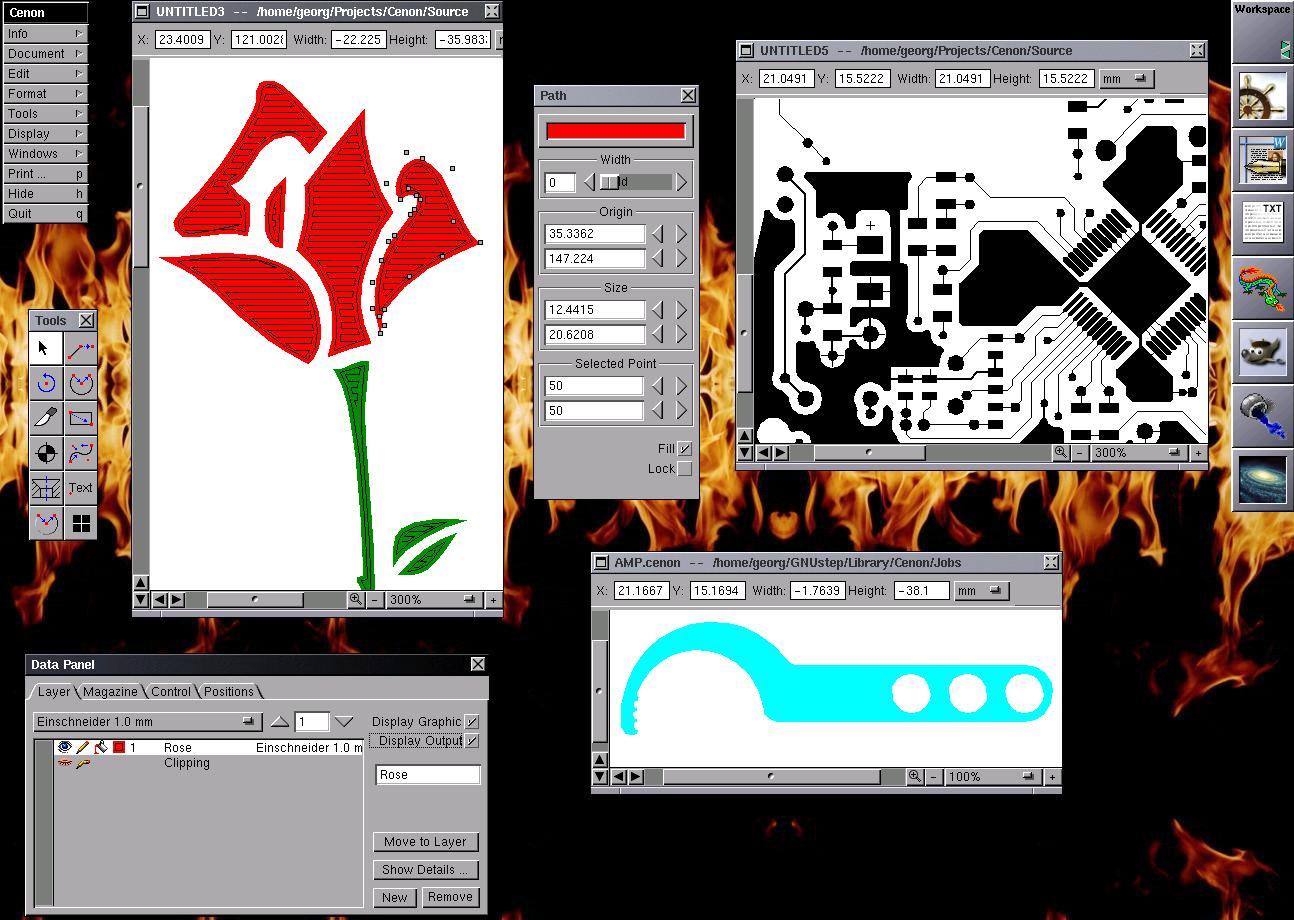Open the Format menu

pyautogui.click(x=45, y=93)
